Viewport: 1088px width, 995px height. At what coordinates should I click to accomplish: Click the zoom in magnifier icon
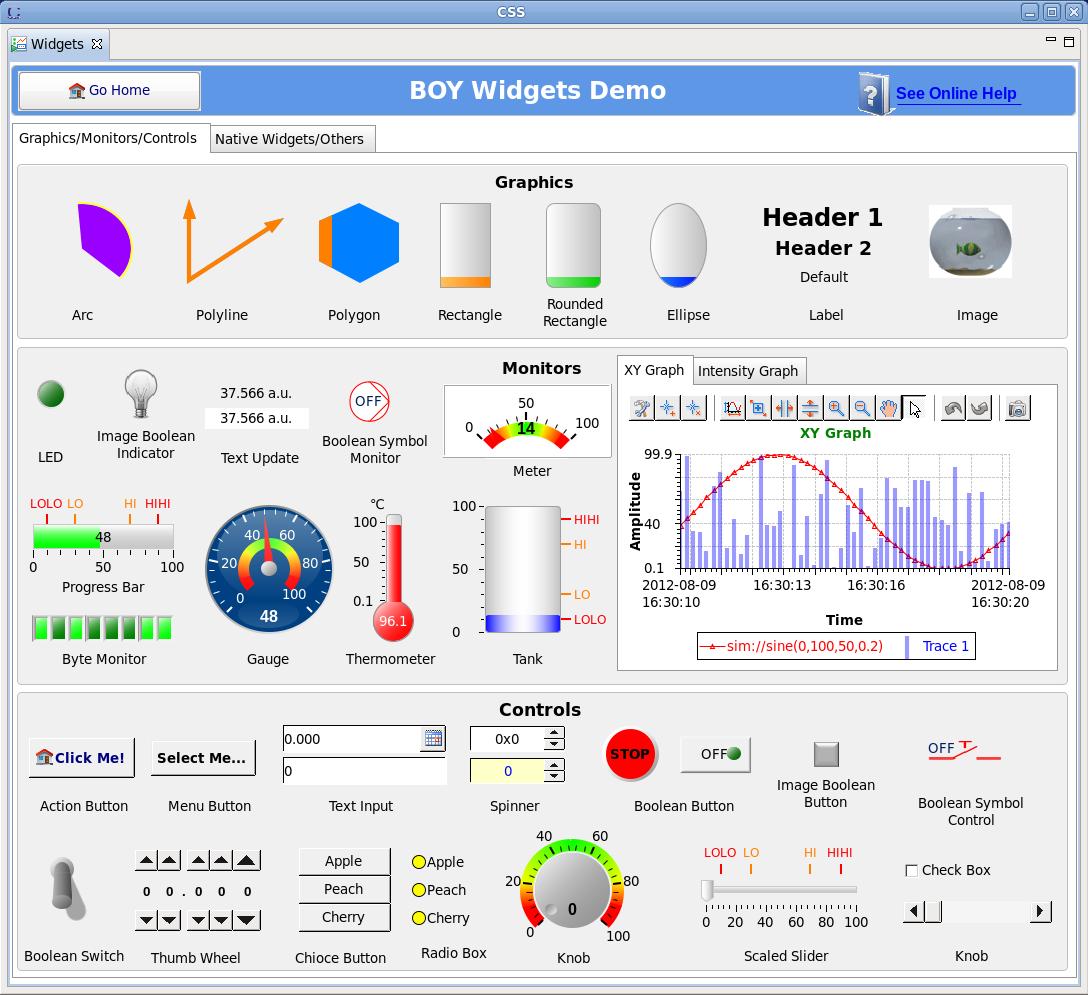[x=836, y=408]
